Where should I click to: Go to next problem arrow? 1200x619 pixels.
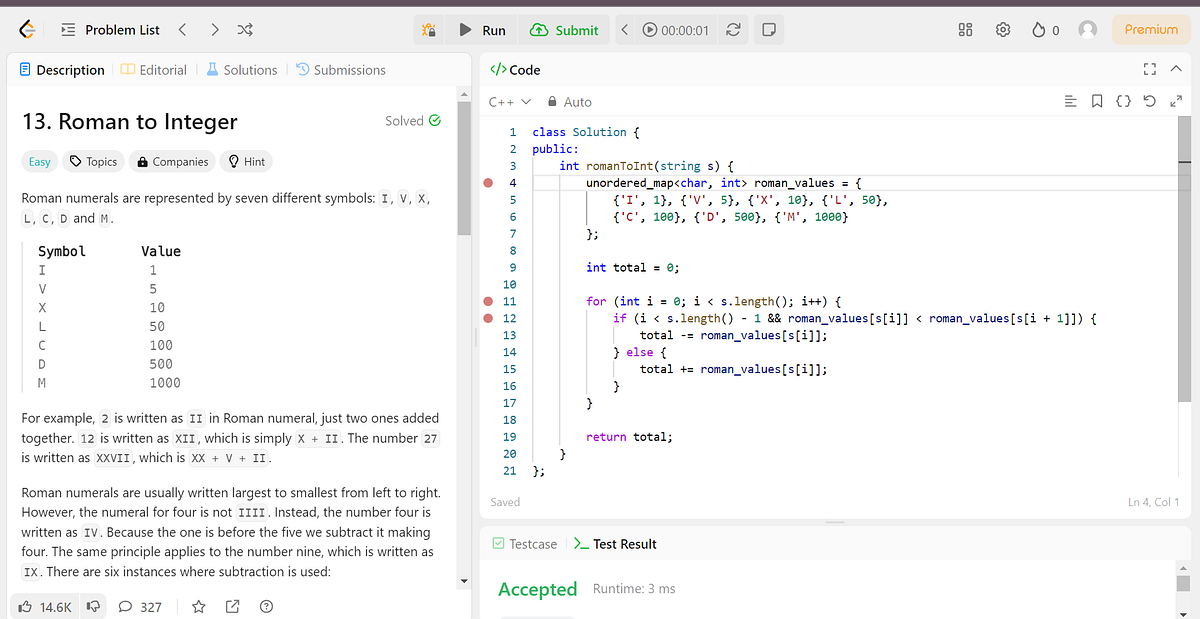(x=215, y=30)
